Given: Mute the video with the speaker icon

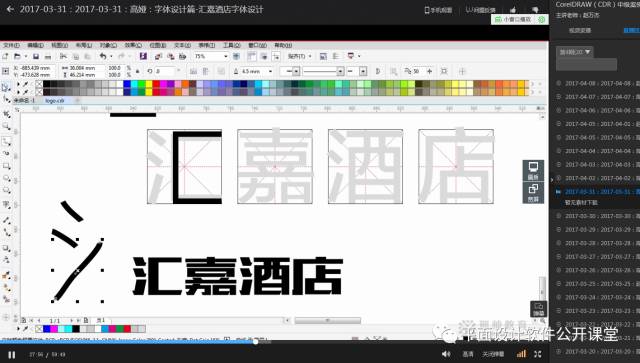Looking at the screenshot, I should pyautogui.click(x=446, y=354).
